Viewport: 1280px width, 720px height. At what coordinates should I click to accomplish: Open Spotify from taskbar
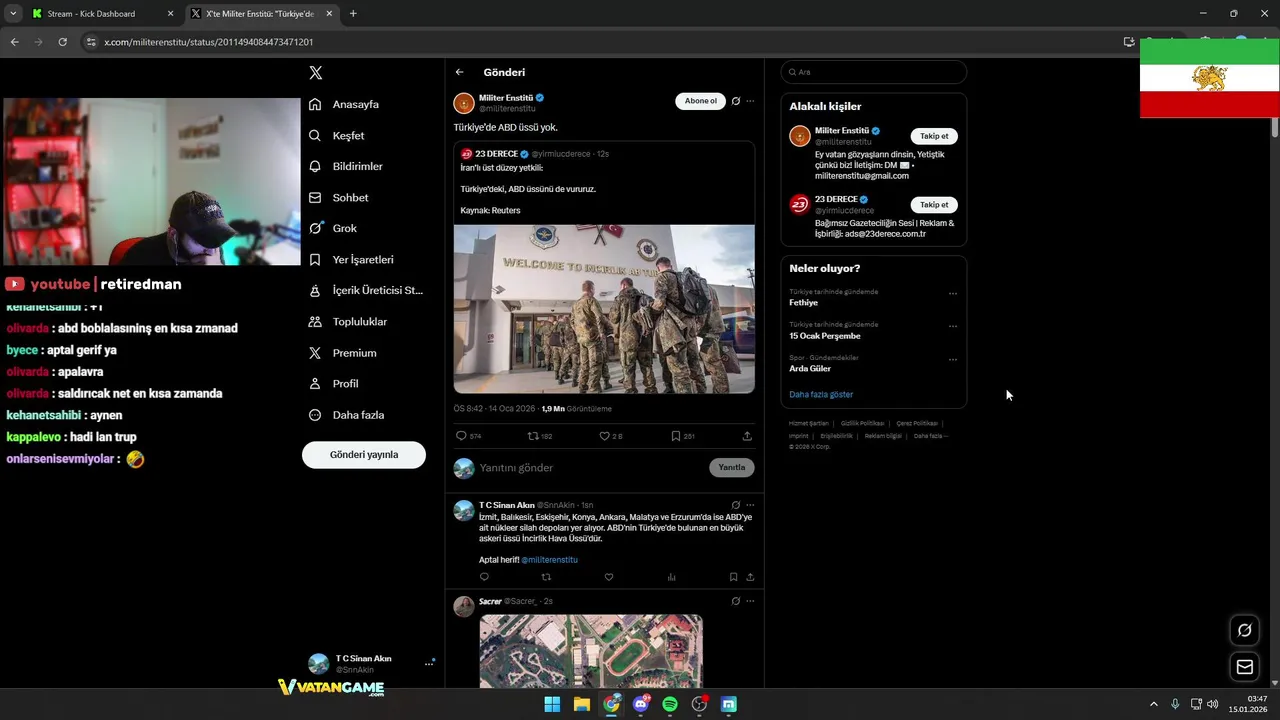pos(670,704)
